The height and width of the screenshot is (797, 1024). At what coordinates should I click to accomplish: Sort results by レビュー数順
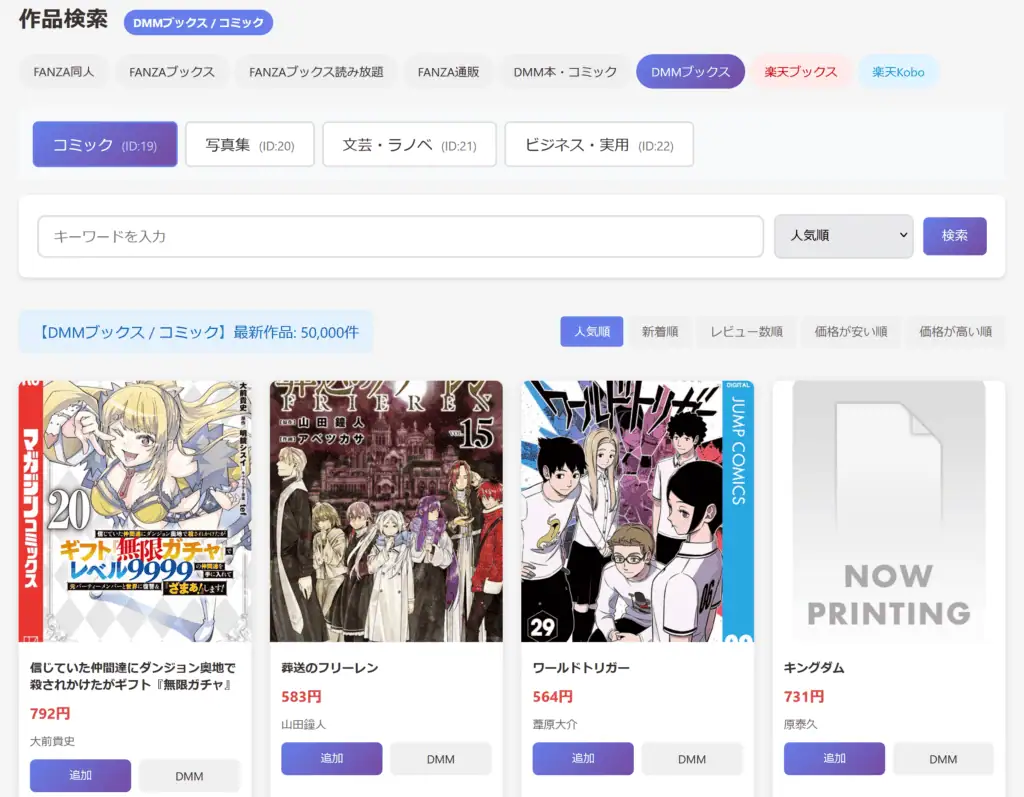pos(746,332)
